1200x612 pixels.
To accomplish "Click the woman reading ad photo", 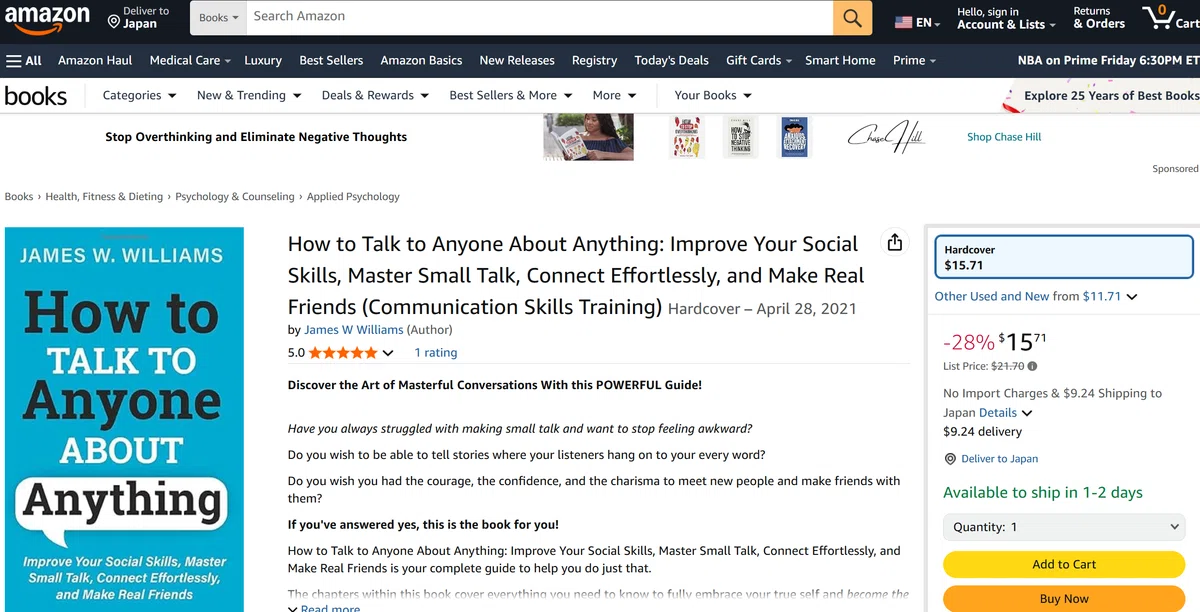I will coord(588,137).
